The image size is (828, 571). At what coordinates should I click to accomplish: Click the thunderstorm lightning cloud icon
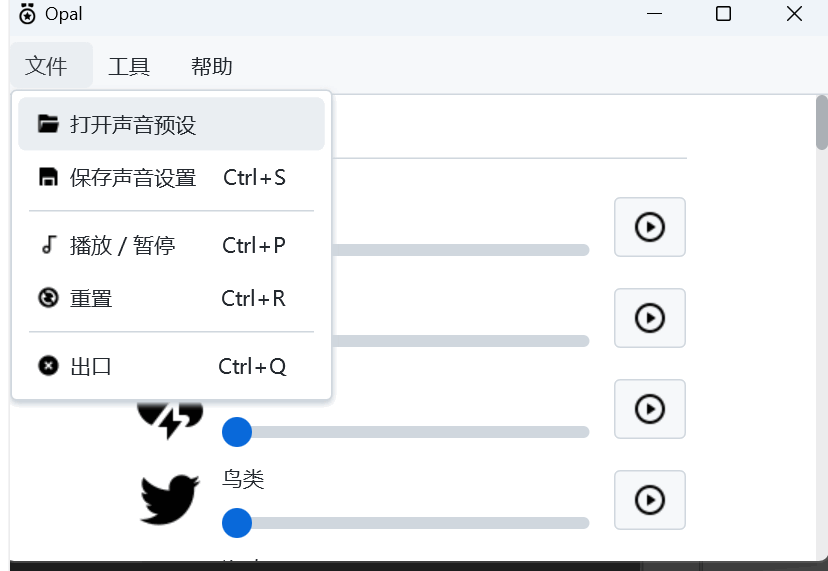(x=170, y=419)
